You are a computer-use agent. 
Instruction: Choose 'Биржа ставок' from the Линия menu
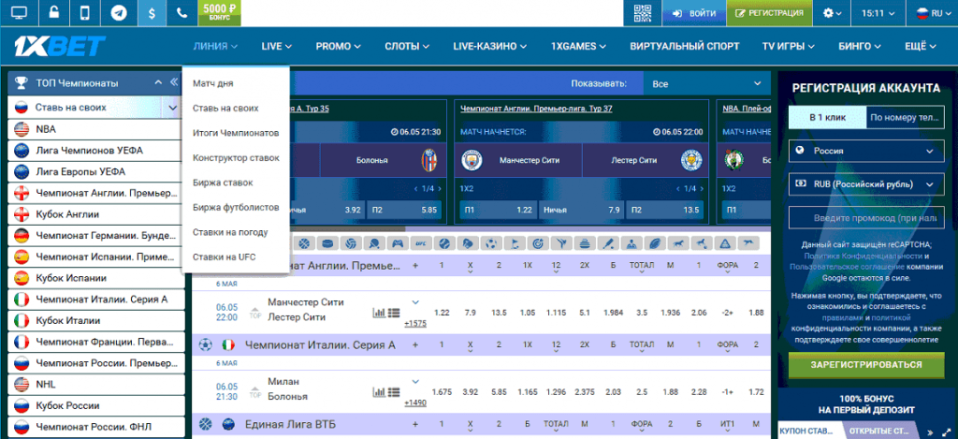[223, 183]
